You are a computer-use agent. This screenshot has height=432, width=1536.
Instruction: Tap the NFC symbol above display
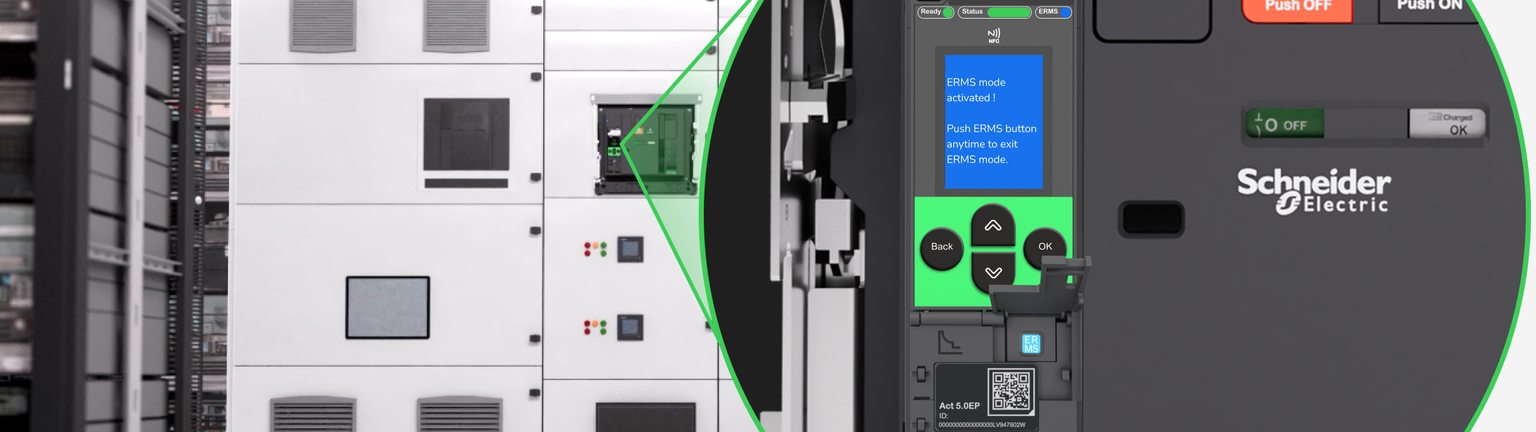[x=993, y=36]
